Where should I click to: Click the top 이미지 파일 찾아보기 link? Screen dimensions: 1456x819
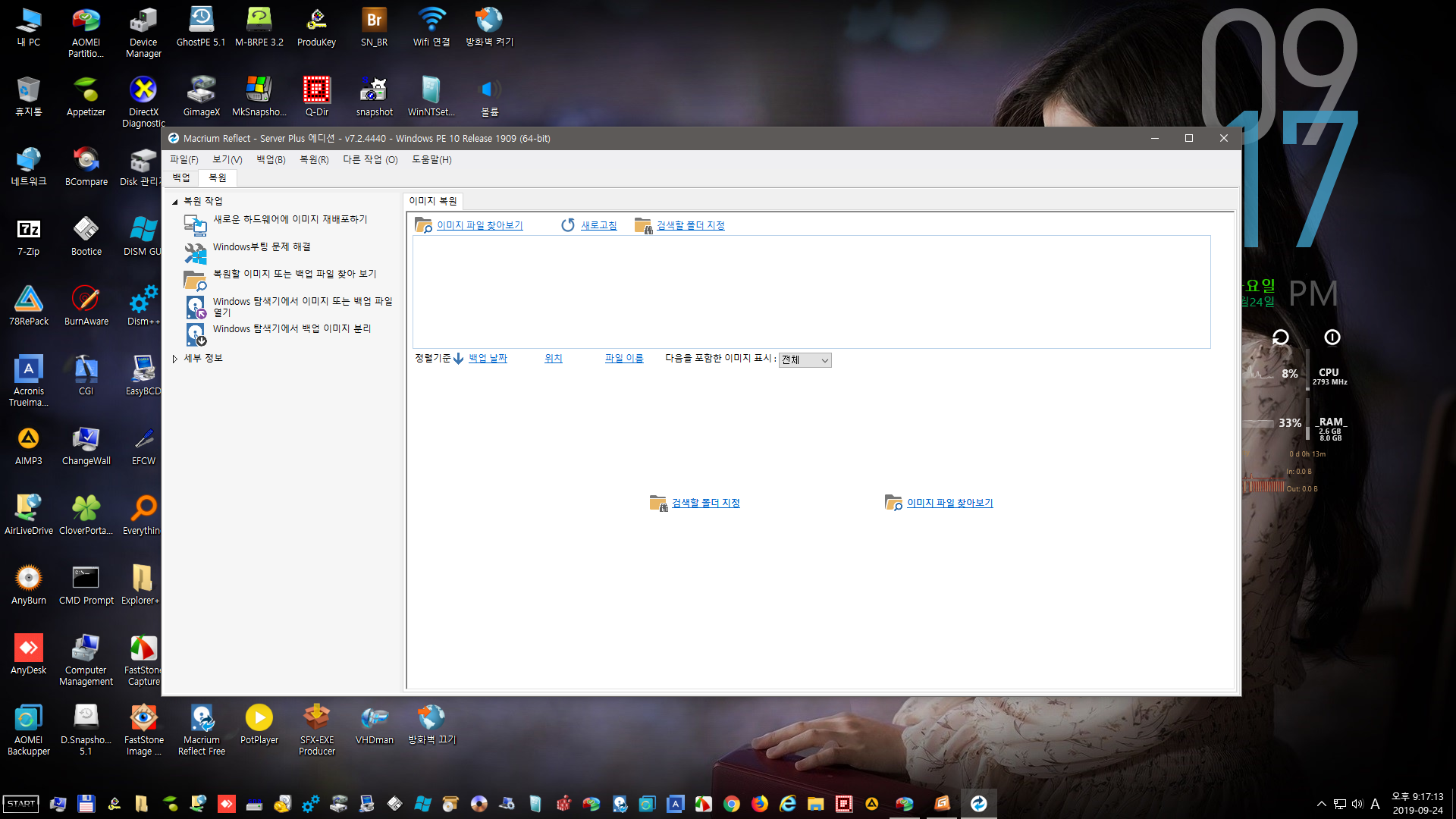(x=480, y=225)
